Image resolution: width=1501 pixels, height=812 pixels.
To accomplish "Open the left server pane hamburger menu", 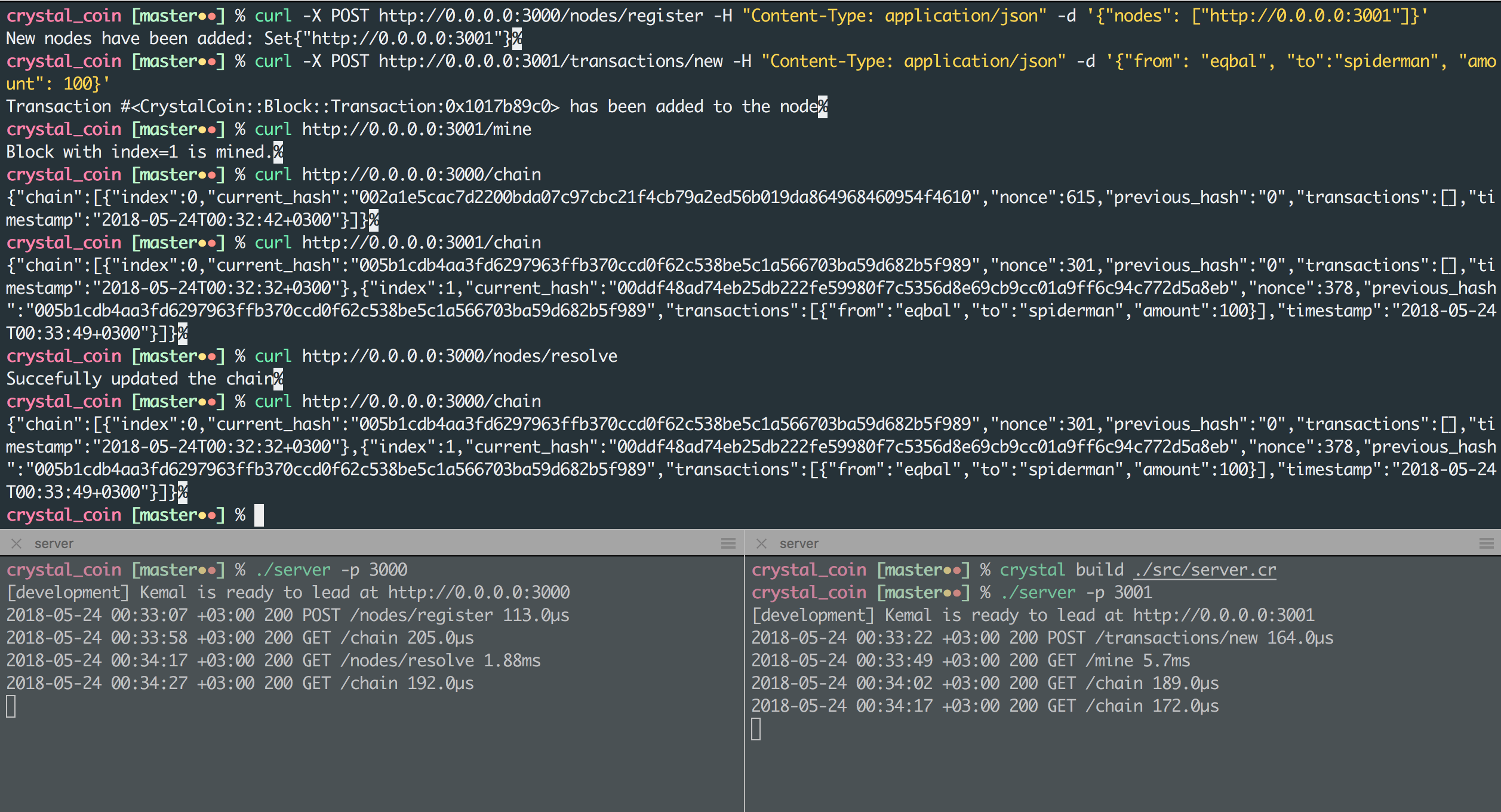I will click(x=728, y=543).
